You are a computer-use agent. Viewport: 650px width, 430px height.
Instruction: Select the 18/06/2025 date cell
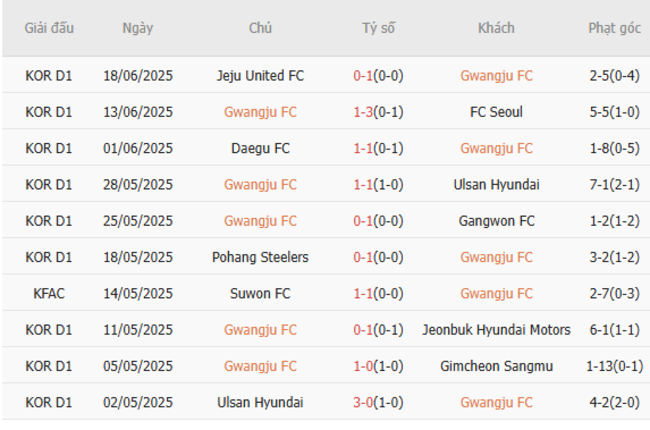[138, 75]
